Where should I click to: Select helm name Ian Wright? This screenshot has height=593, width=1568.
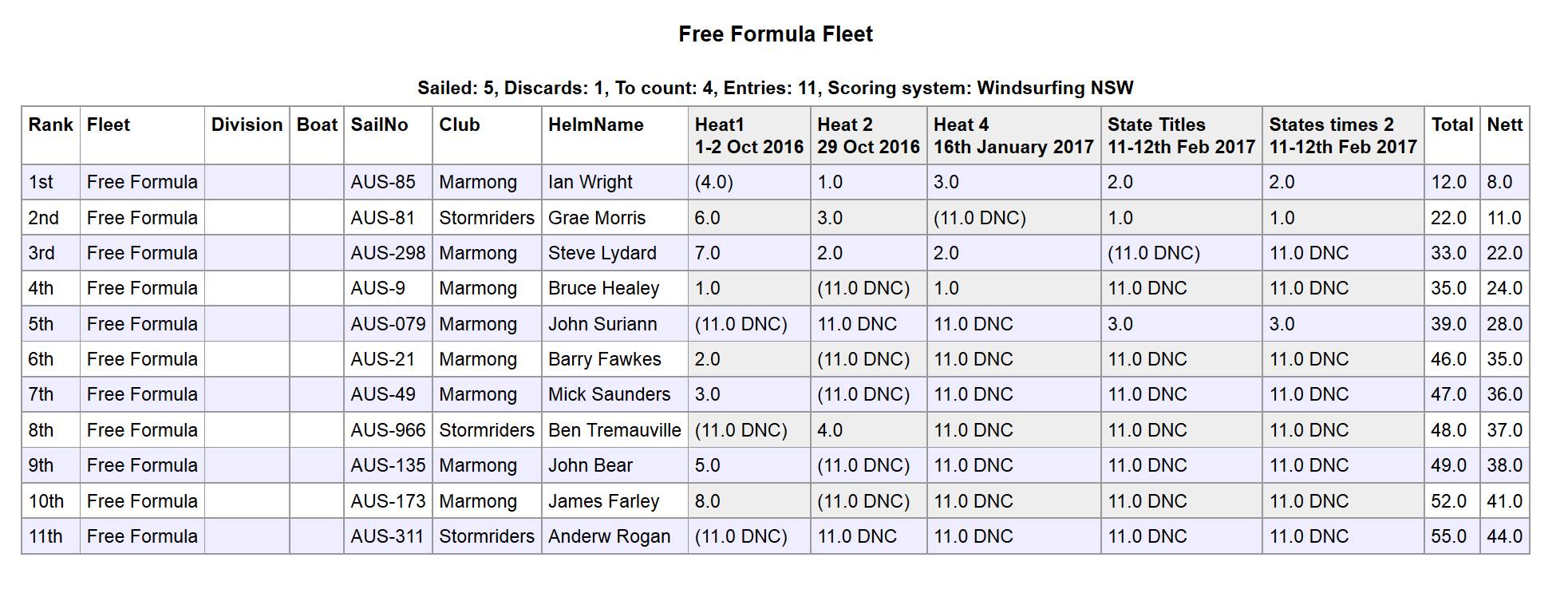pyautogui.click(x=590, y=183)
